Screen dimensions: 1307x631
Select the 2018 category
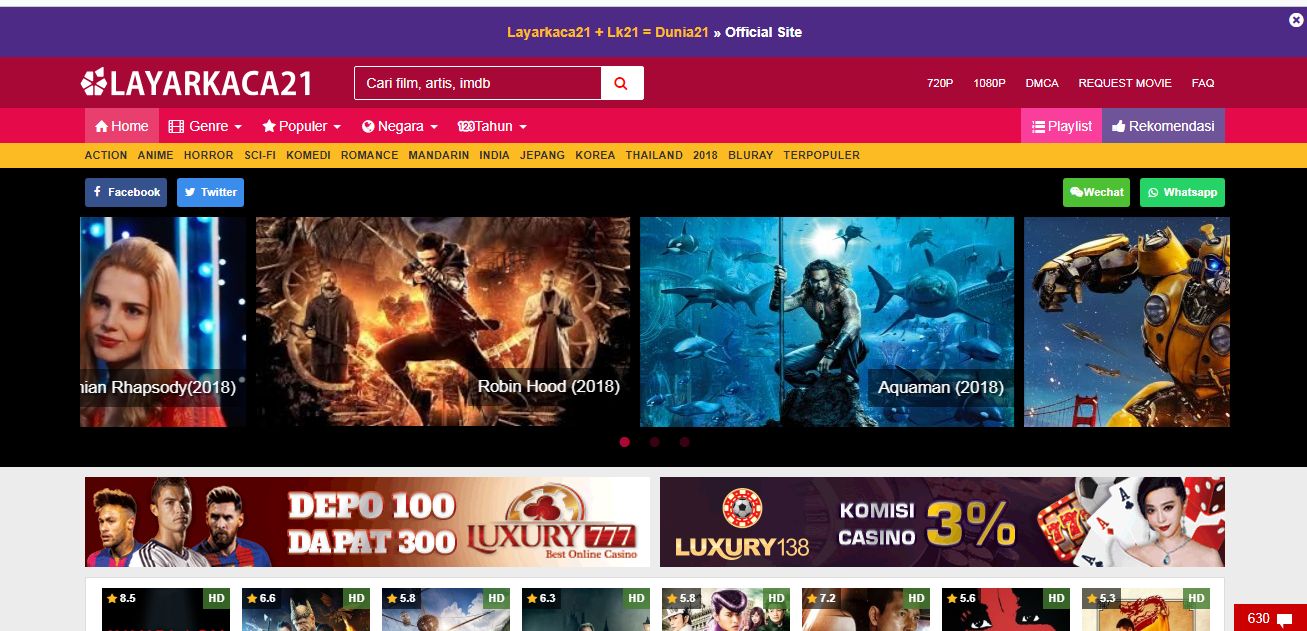pyautogui.click(x=705, y=155)
